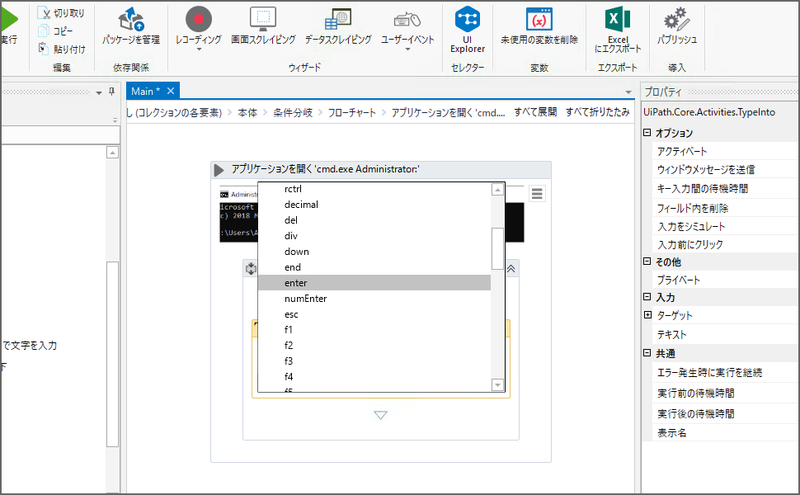Choose 'f1' from the key list
The width and height of the screenshot is (800, 495).
[x=374, y=330]
